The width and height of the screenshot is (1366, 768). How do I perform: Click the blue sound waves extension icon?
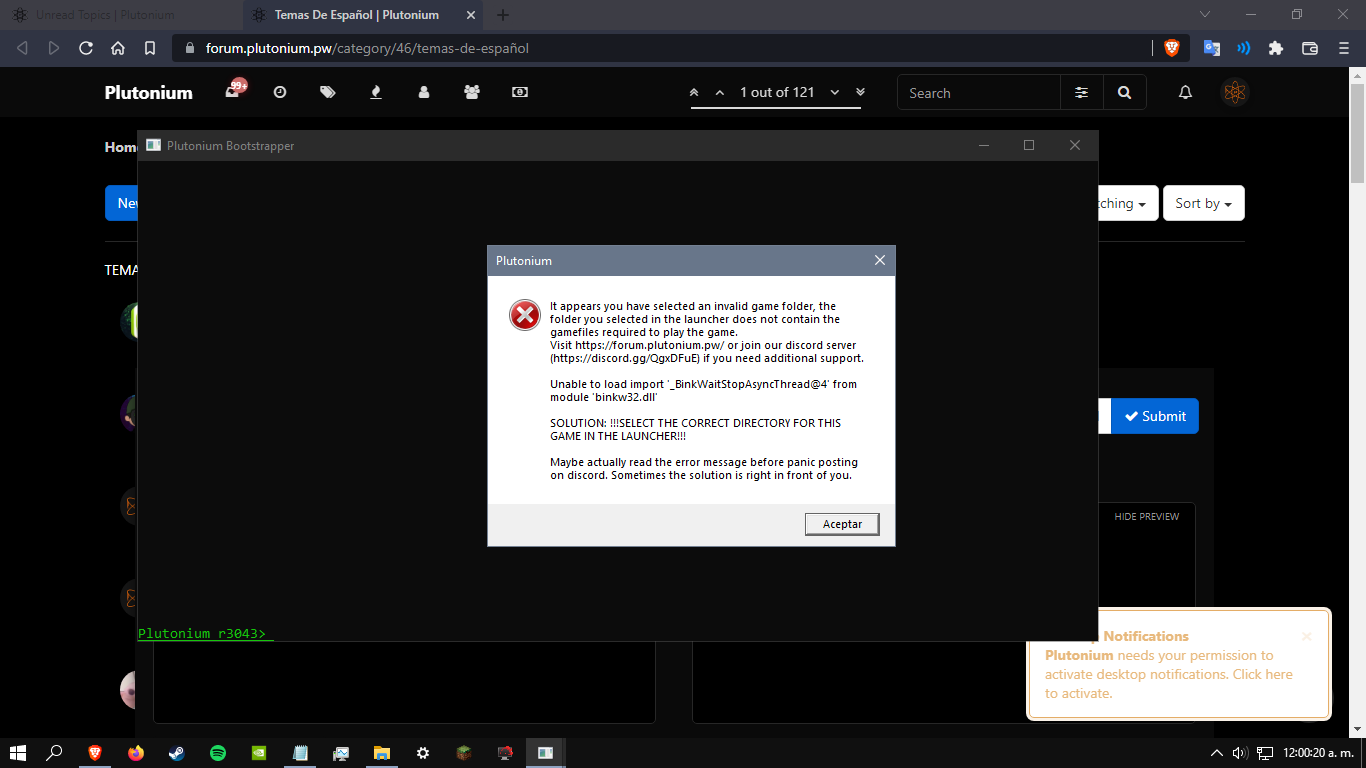coord(1243,48)
